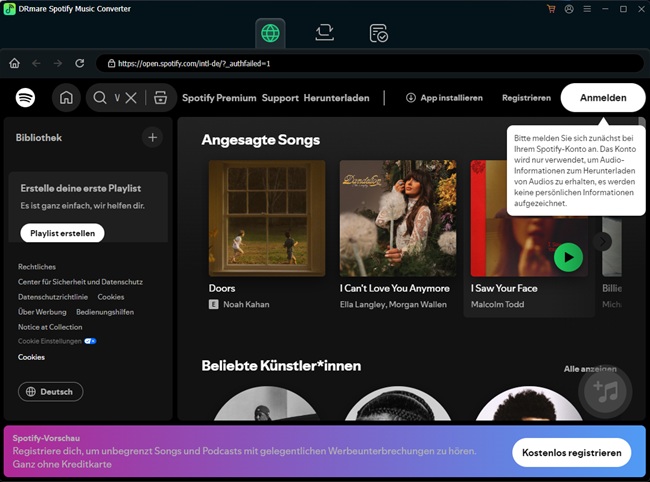Click I Saw Your Face title
This screenshot has width=650, height=482.
(x=504, y=288)
